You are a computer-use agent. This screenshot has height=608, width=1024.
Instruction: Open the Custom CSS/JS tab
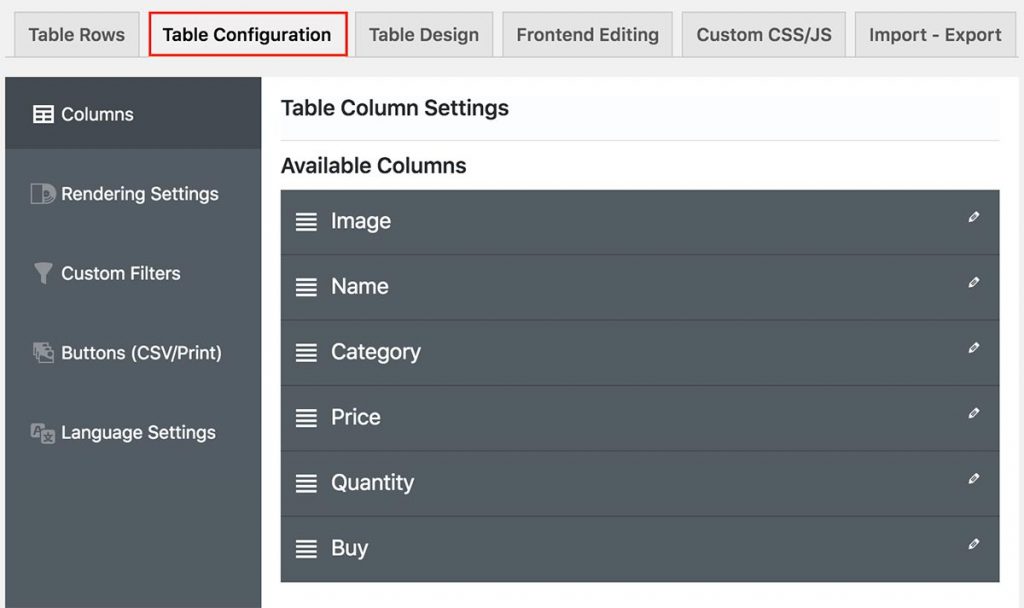[x=764, y=35]
